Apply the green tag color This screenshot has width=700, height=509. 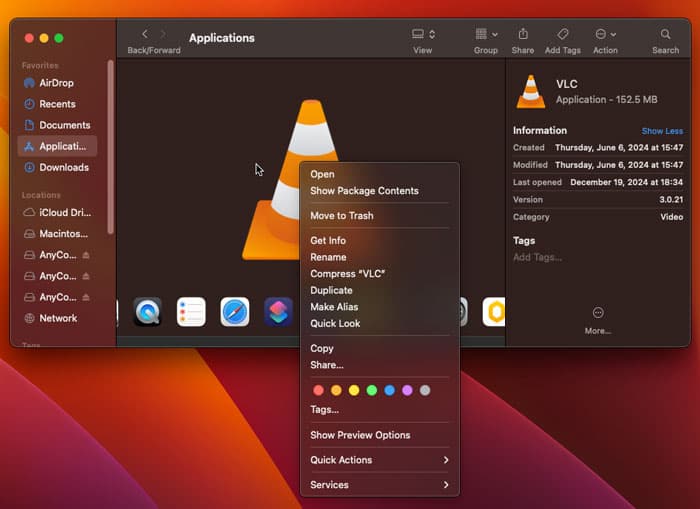click(371, 390)
